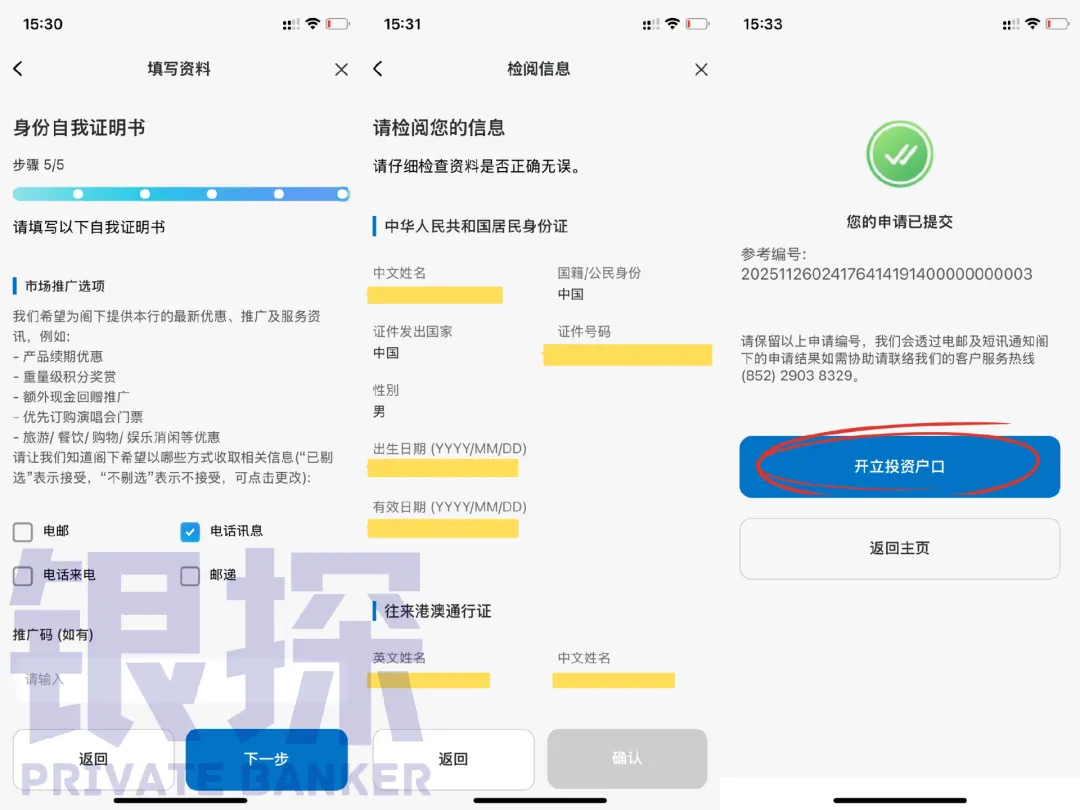Click the 您的申请已提交 message
The image size is (1080, 810).
900,222
